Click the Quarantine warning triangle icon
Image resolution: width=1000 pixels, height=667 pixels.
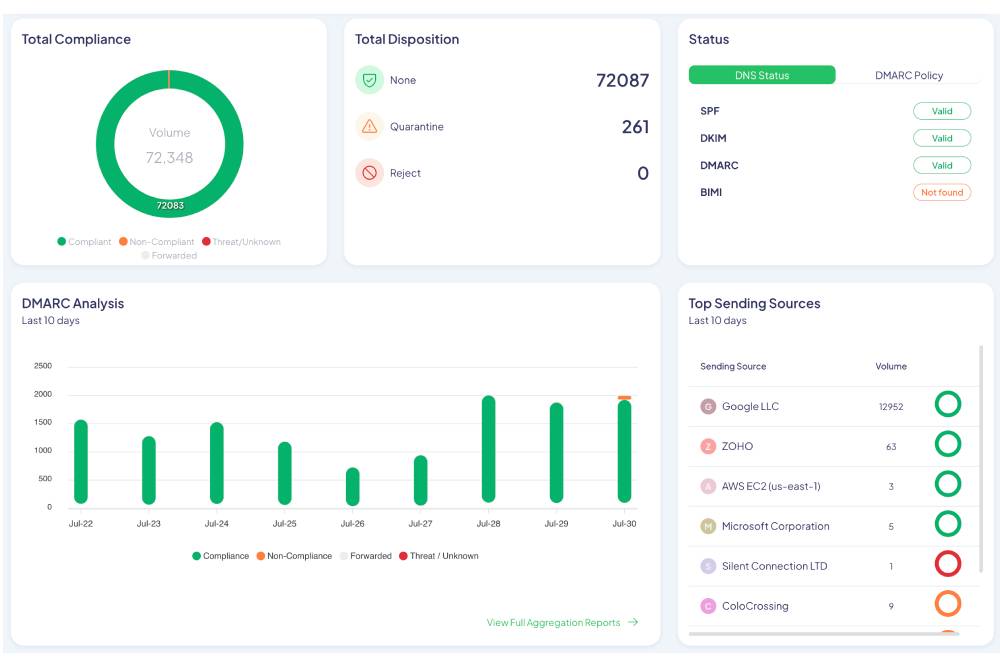(x=369, y=127)
